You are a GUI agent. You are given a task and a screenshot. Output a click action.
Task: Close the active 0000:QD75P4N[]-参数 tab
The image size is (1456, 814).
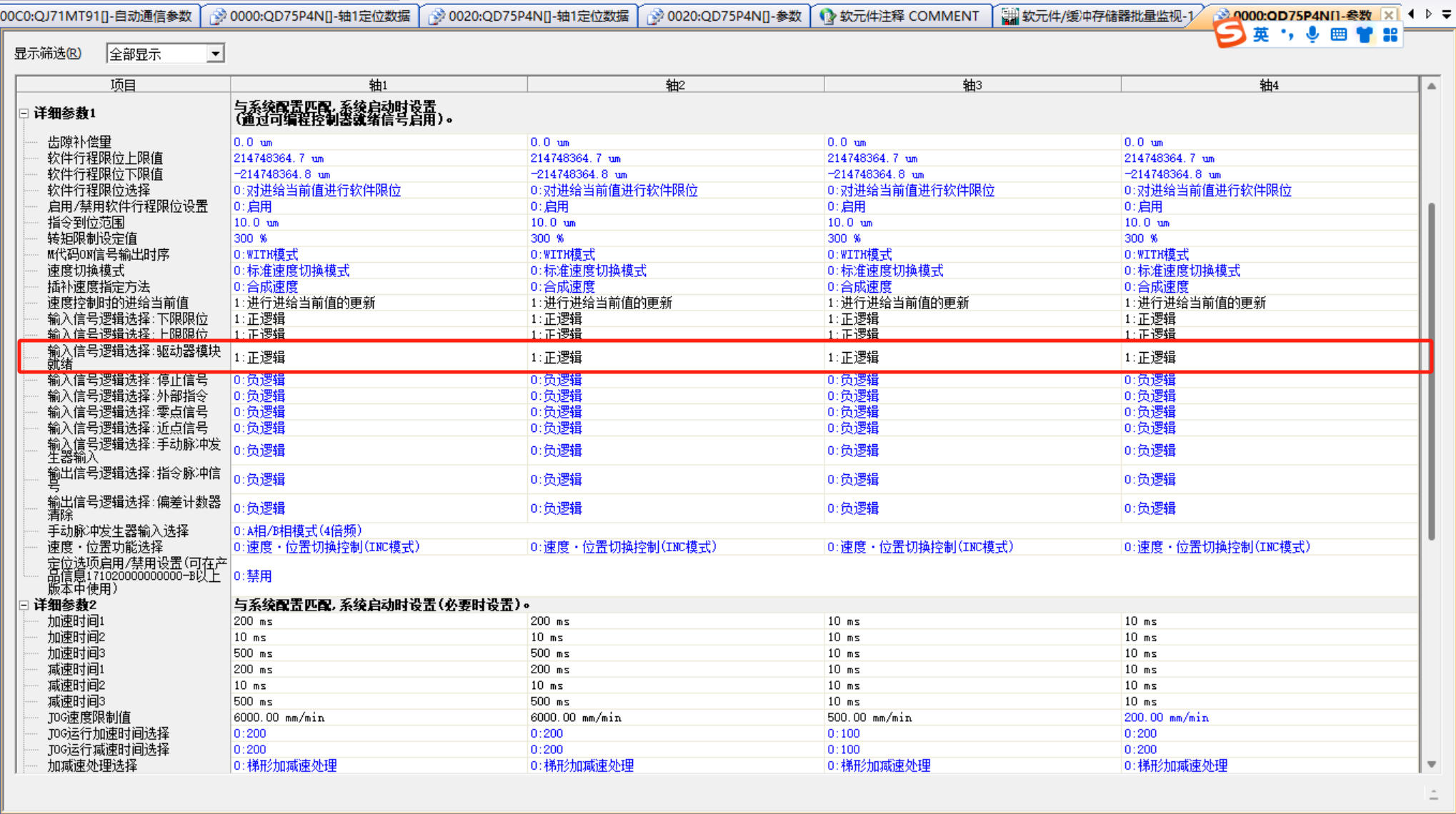coord(1389,14)
